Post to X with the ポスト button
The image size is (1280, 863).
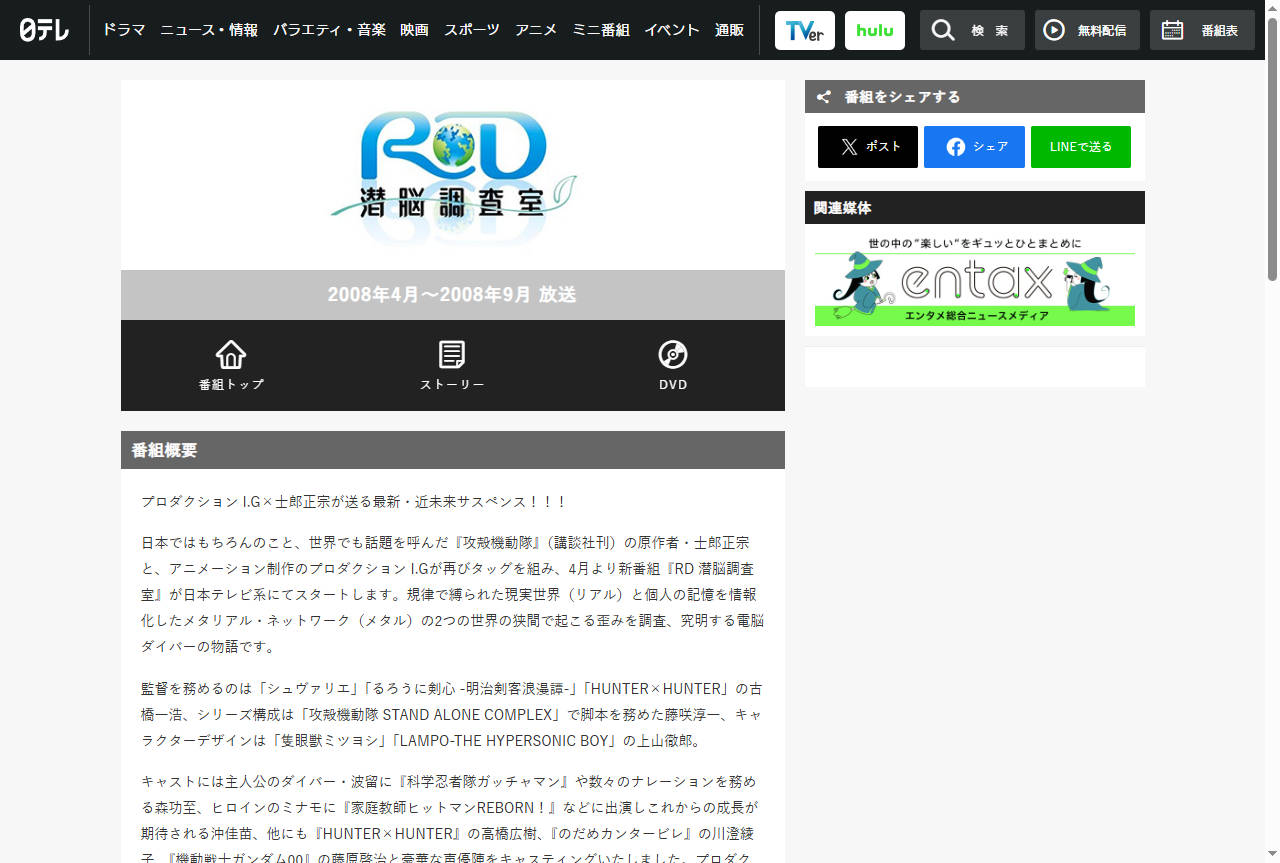867,147
